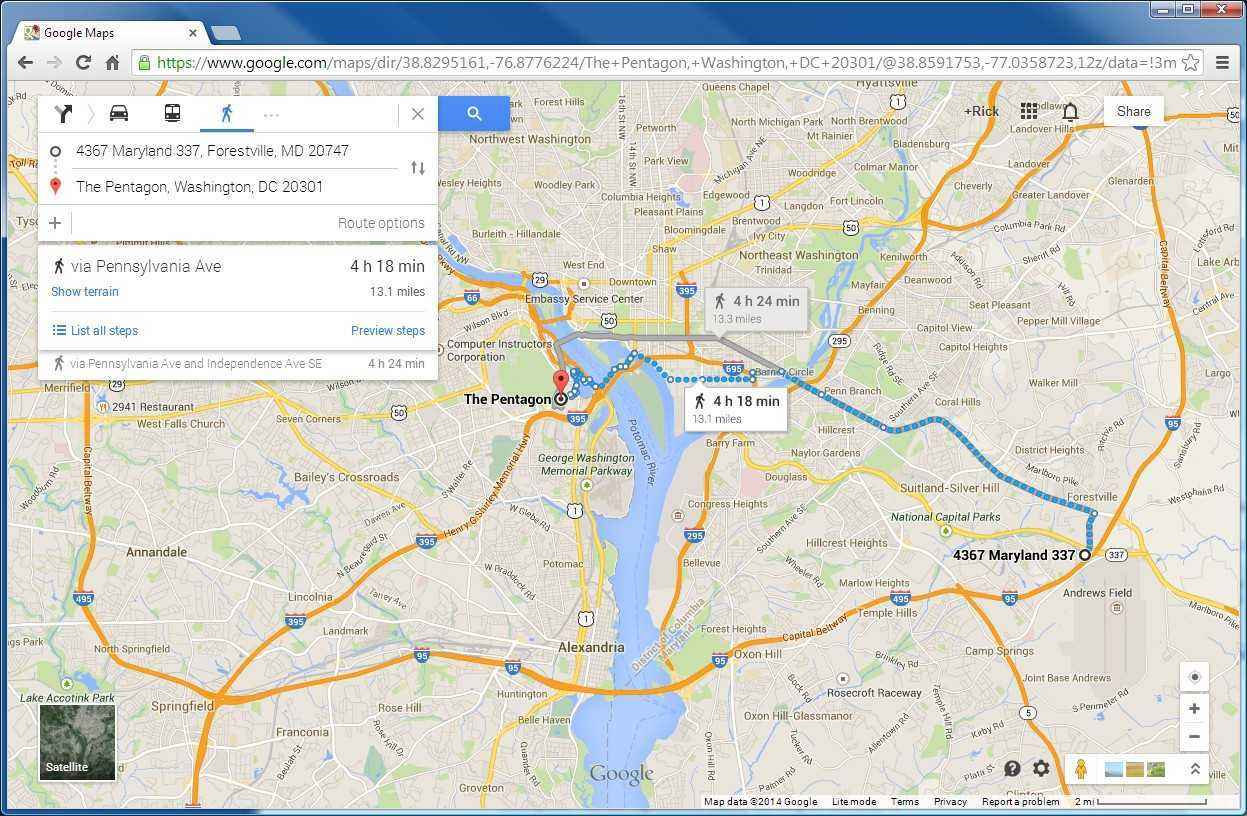The height and width of the screenshot is (816, 1247).
Task: Toggle Satellite view thumbnail
Action: coord(77,742)
